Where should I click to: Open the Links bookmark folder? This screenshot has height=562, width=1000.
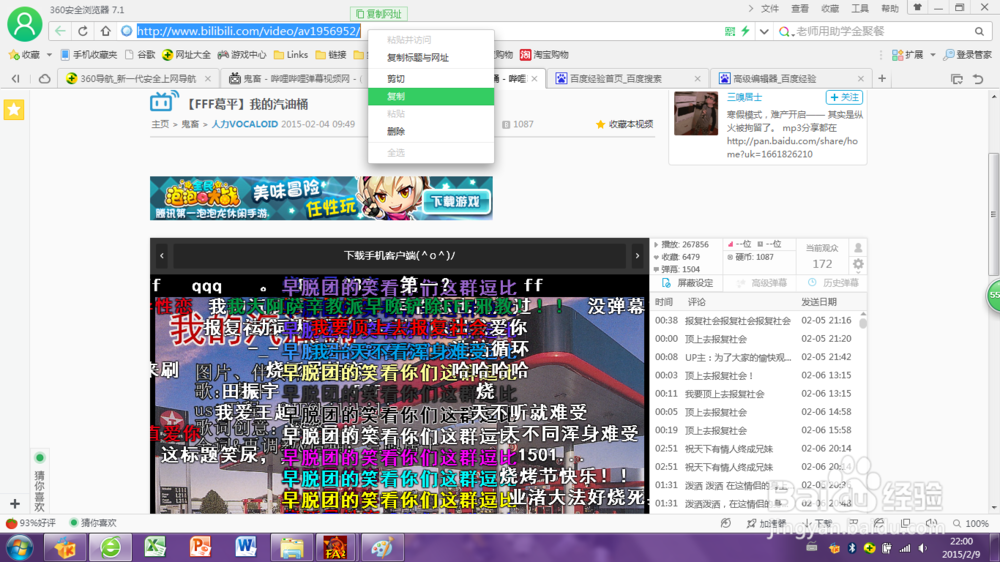coord(291,55)
